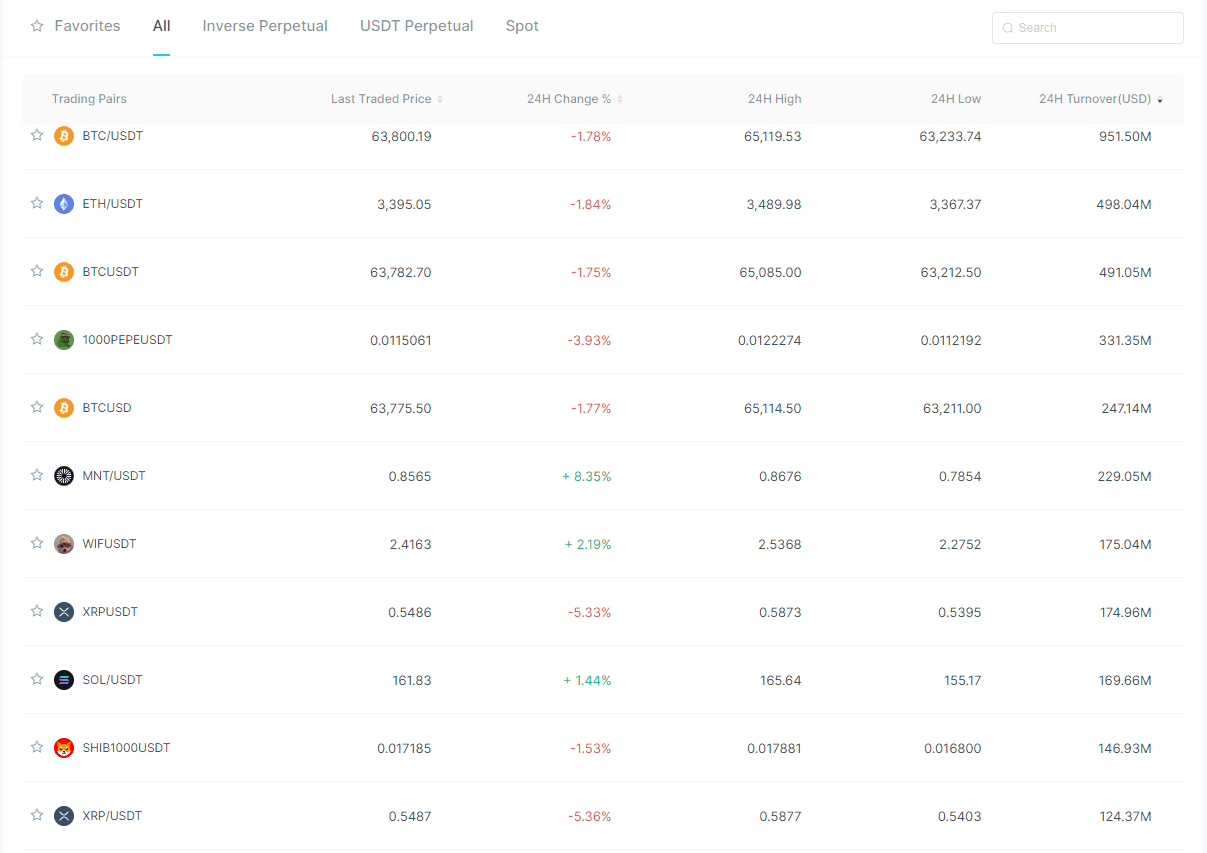This screenshot has height=853, width=1207.
Task: Open the MNT/USDT trading pair
Action: pyautogui.click(x=114, y=475)
